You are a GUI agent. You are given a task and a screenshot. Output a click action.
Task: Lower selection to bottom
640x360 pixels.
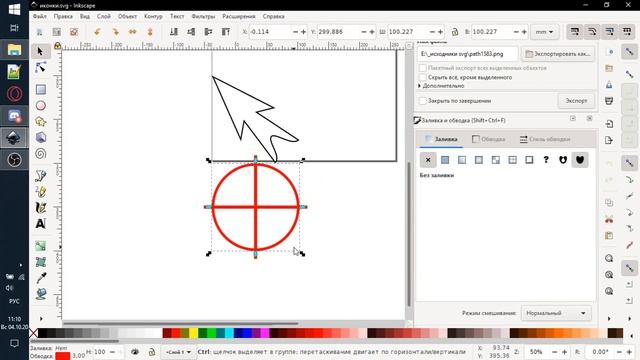click(173, 32)
